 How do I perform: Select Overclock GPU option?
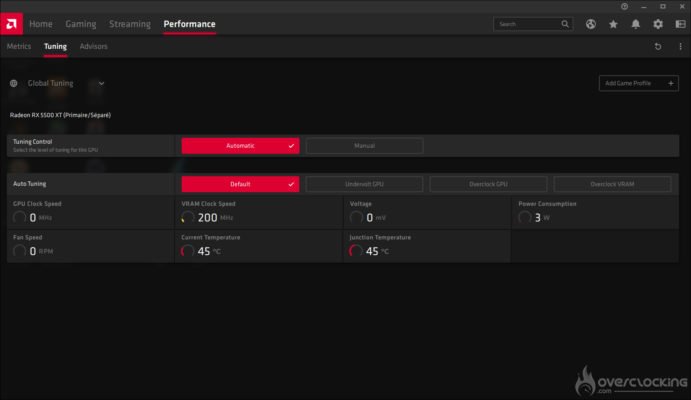[x=488, y=184]
